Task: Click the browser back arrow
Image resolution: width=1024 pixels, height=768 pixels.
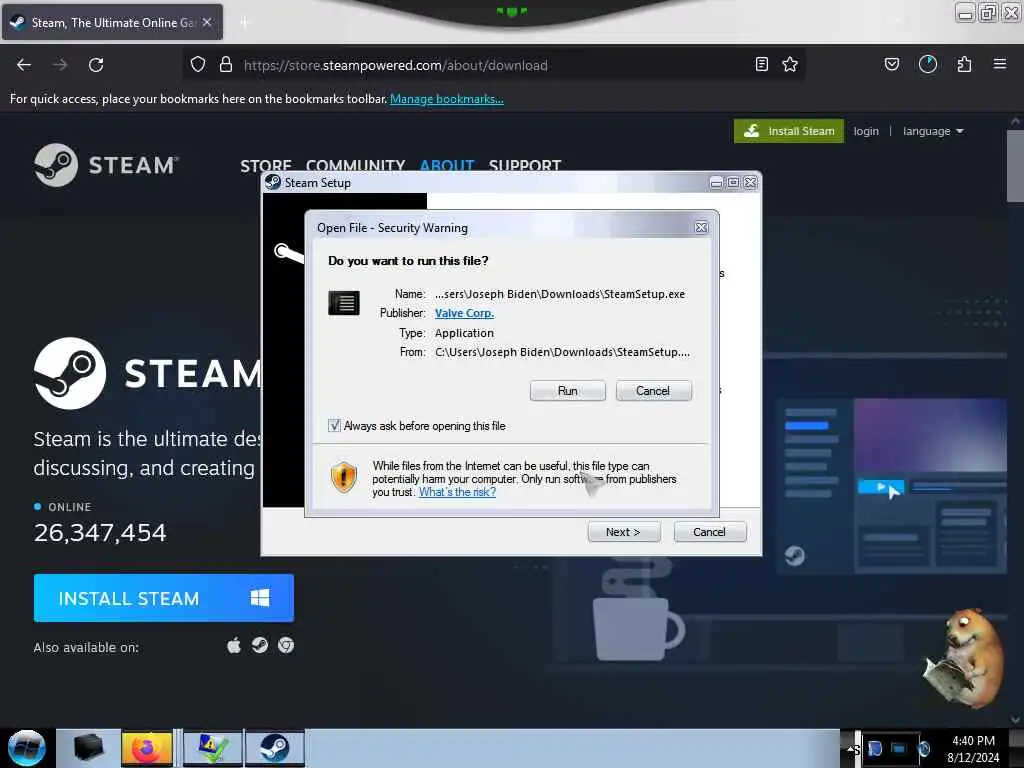Action: coord(24,65)
